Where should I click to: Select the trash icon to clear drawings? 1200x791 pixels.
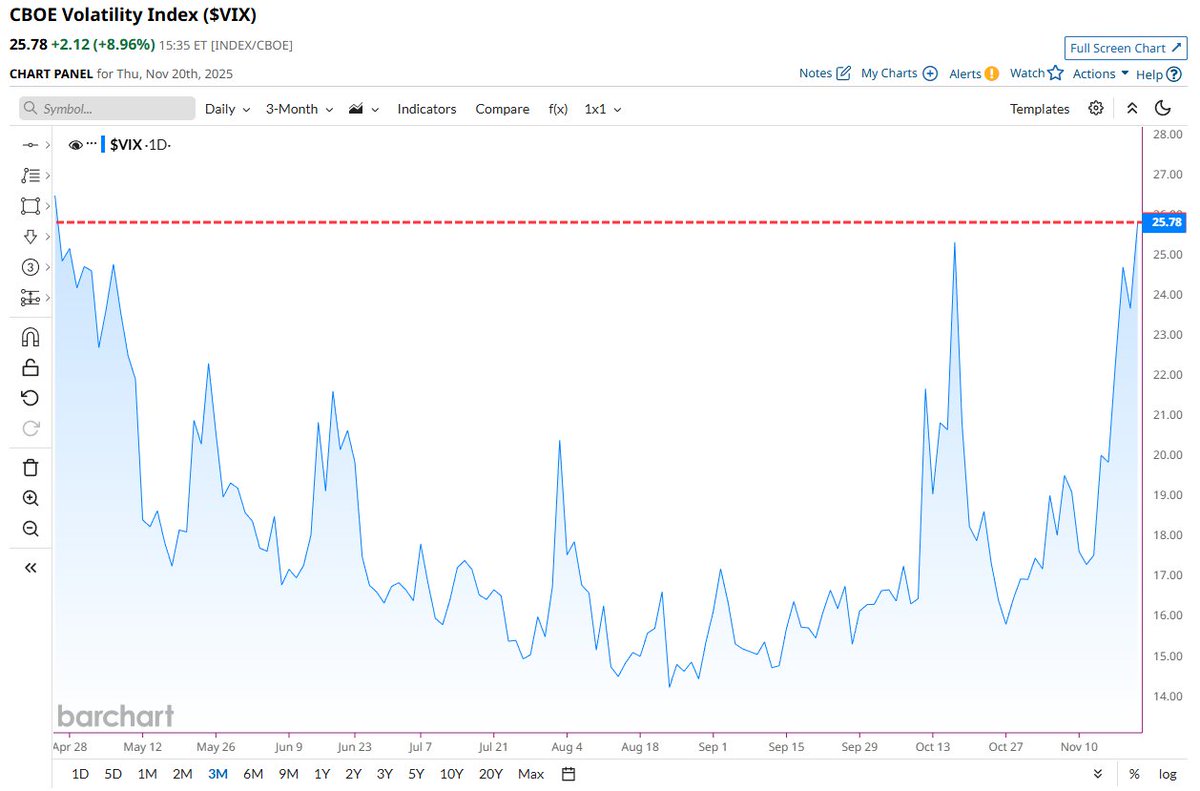coord(30,467)
